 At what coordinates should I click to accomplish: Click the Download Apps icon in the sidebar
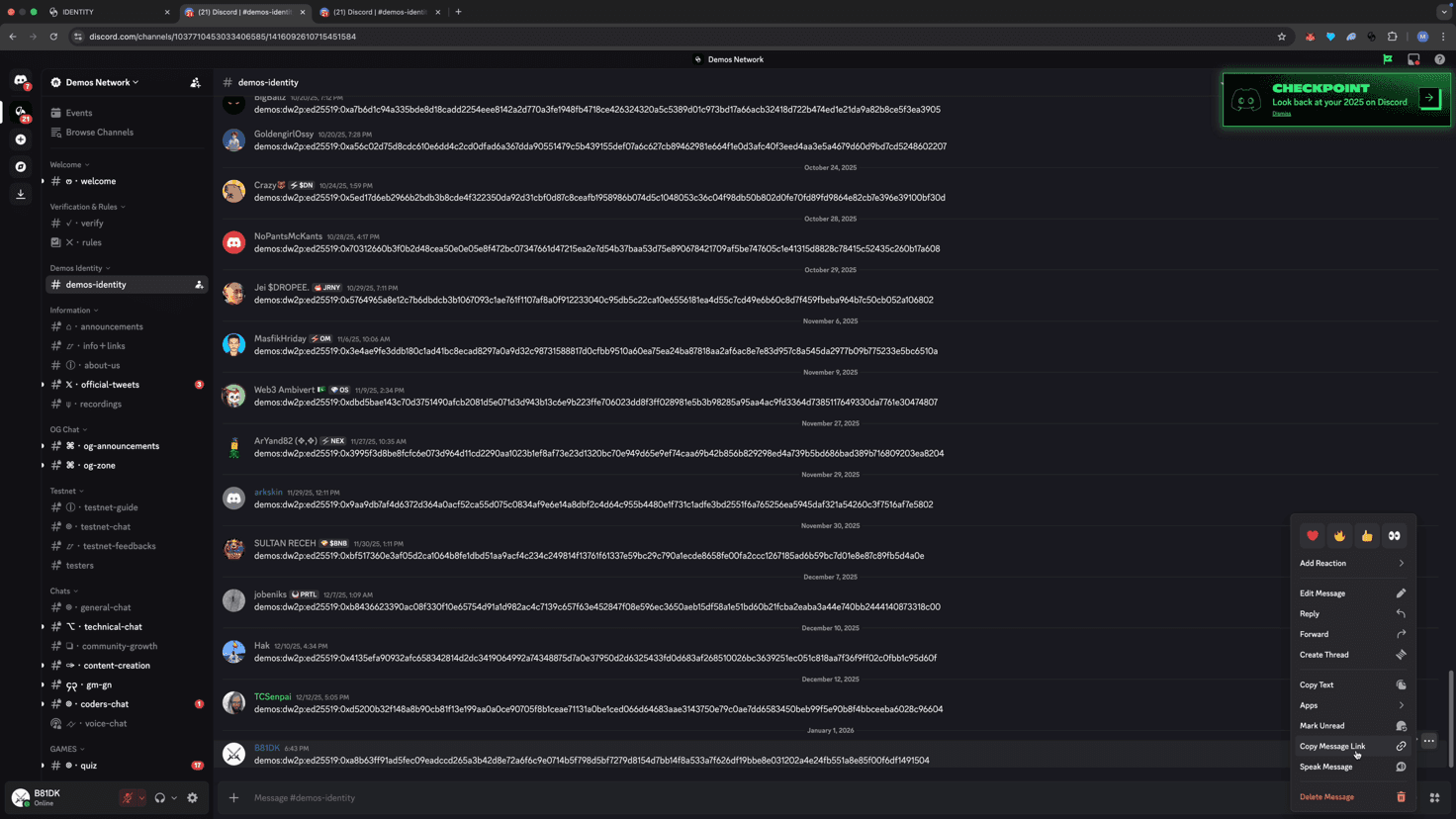click(x=21, y=194)
